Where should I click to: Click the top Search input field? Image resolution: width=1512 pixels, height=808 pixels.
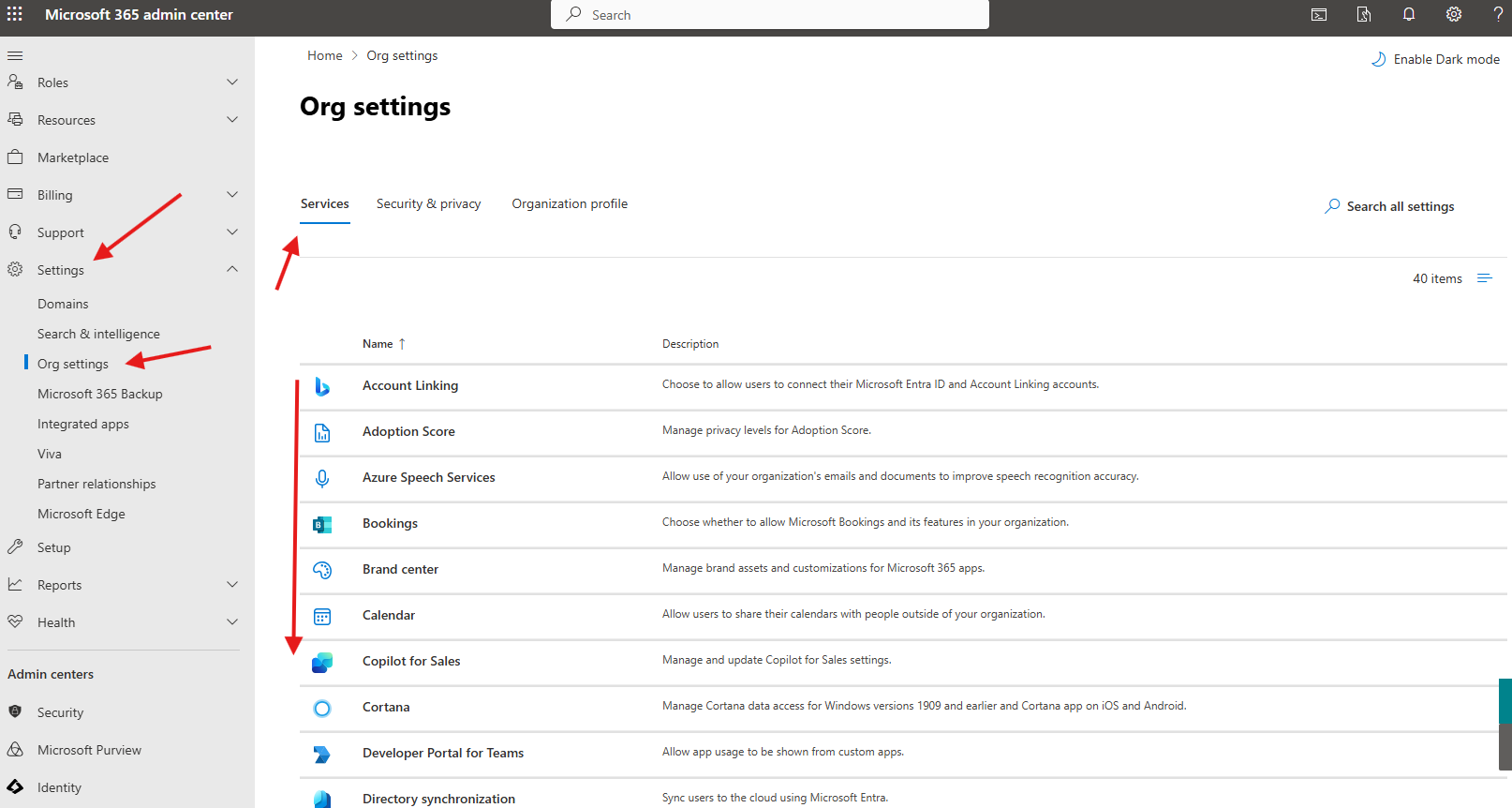pos(770,14)
